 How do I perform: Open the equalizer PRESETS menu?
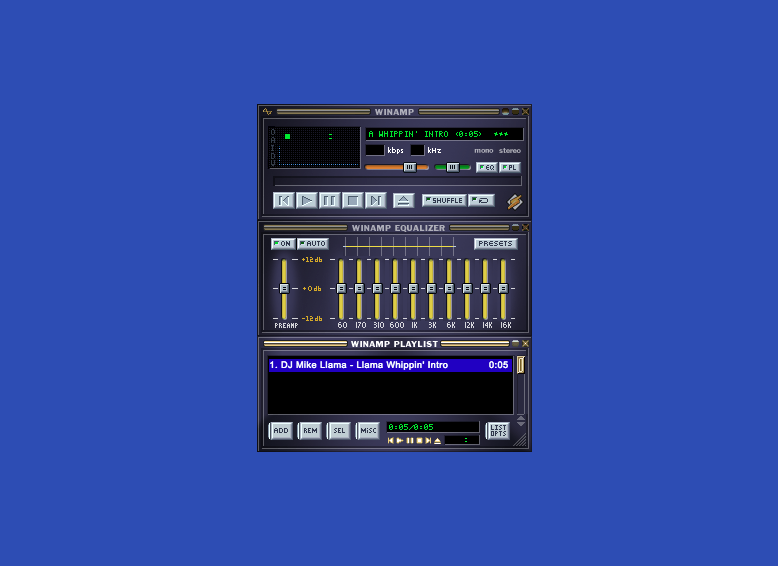495,244
